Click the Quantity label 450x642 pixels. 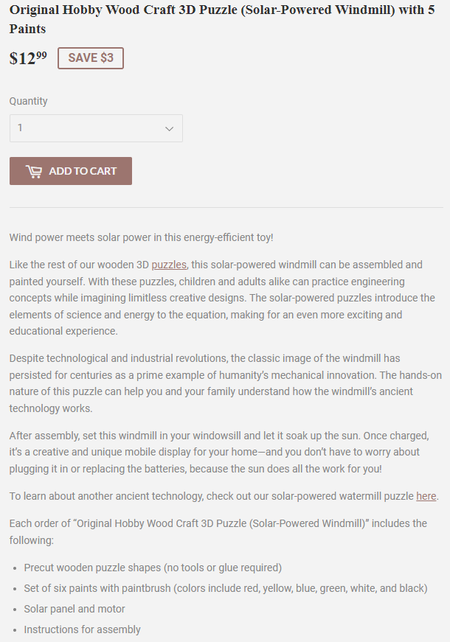point(28,101)
